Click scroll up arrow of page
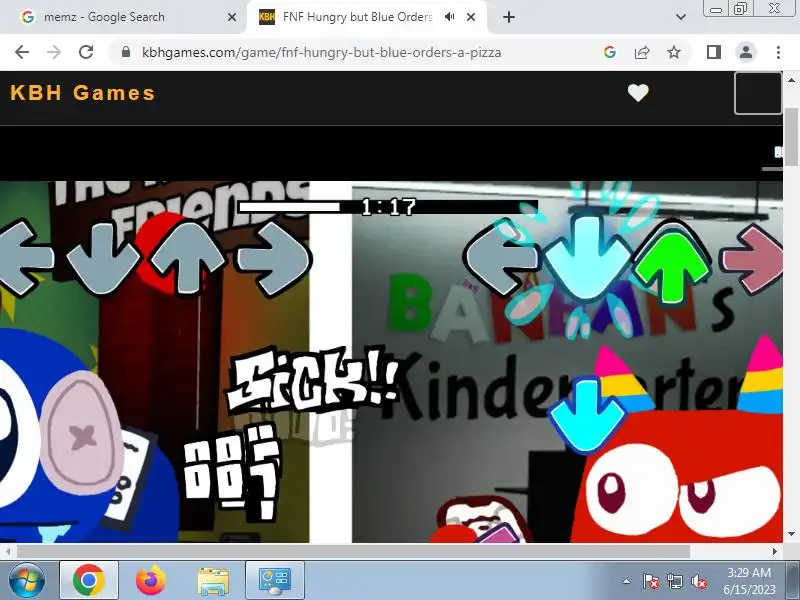This screenshot has height=600, width=800. click(791, 81)
